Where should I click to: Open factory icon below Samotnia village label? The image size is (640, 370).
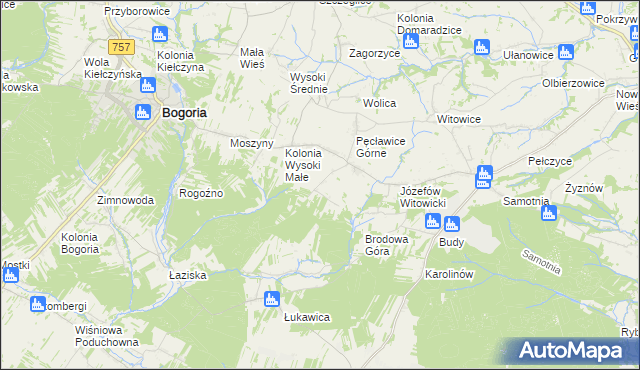point(549,213)
